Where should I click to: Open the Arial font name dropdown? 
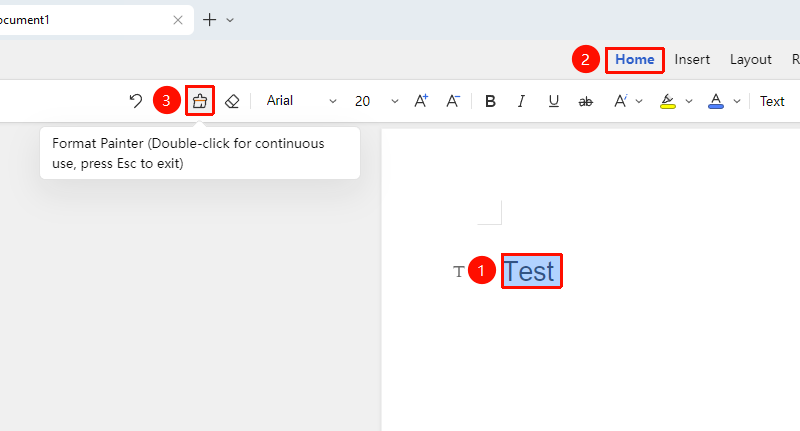pos(301,101)
